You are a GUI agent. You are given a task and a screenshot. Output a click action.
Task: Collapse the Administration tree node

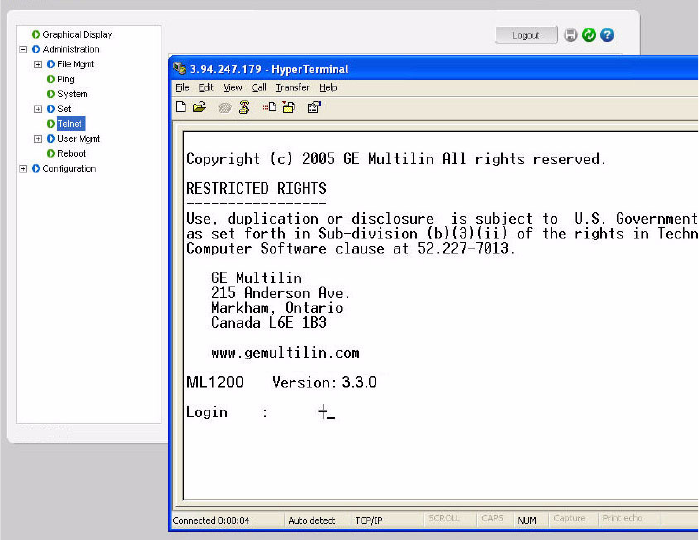[x=23, y=49]
